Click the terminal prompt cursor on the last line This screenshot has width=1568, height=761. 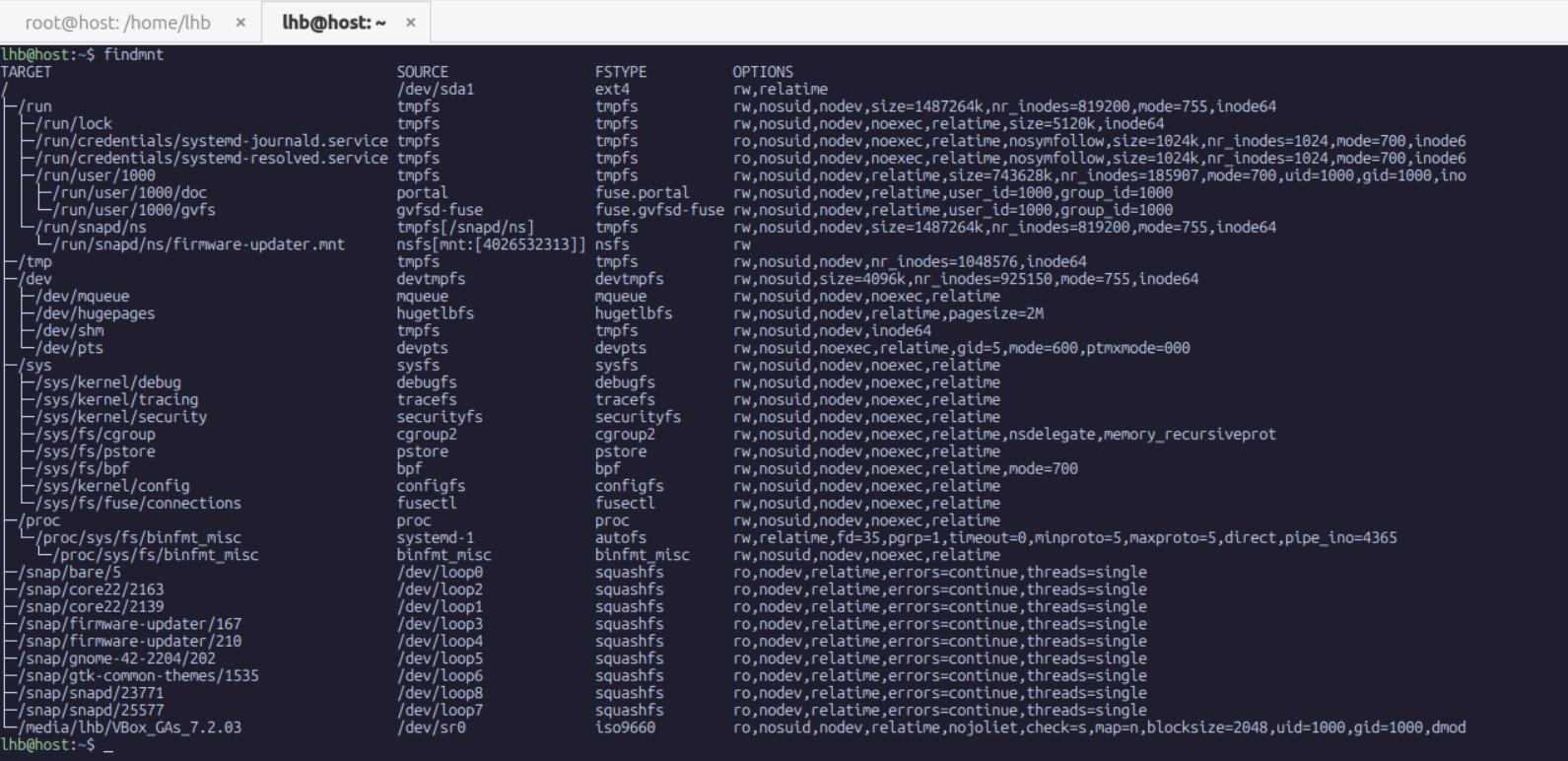(x=108, y=745)
